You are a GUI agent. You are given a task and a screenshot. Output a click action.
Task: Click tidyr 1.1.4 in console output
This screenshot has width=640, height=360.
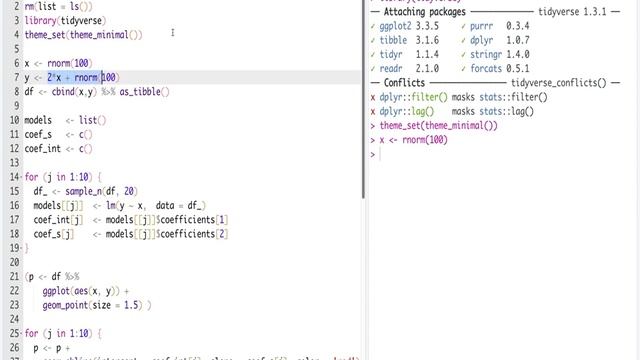(x=409, y=54)
